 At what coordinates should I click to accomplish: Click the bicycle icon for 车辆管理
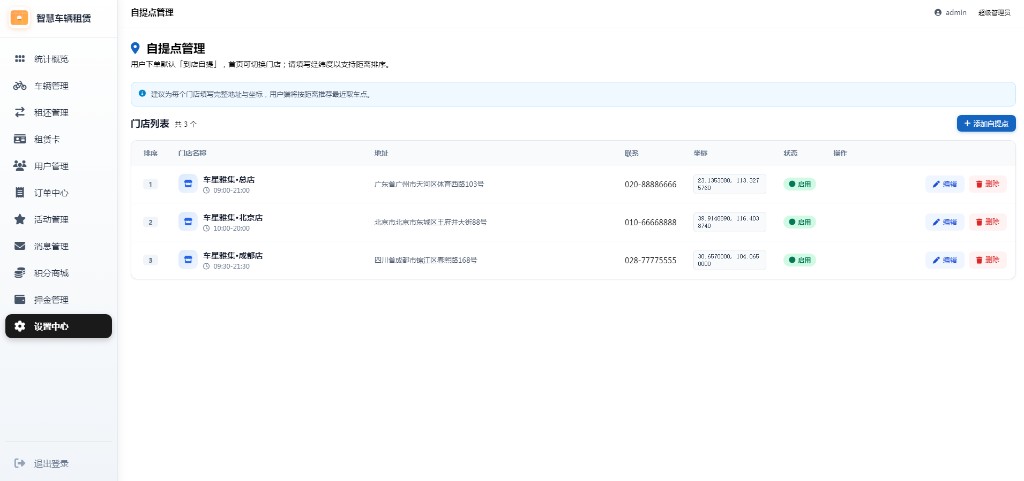click(x=20, y=85)
